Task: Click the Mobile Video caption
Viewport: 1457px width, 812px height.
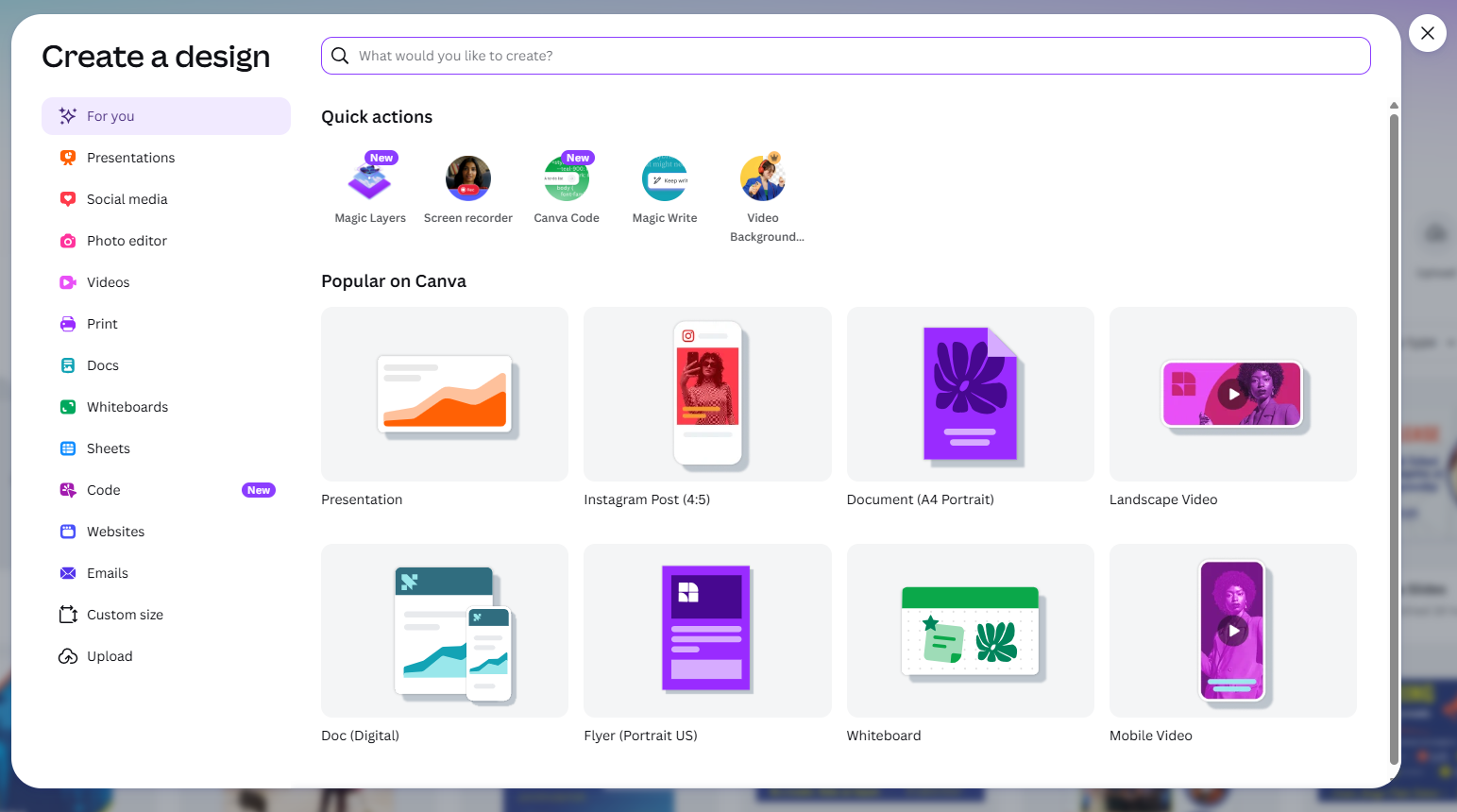Action: 1151,736
